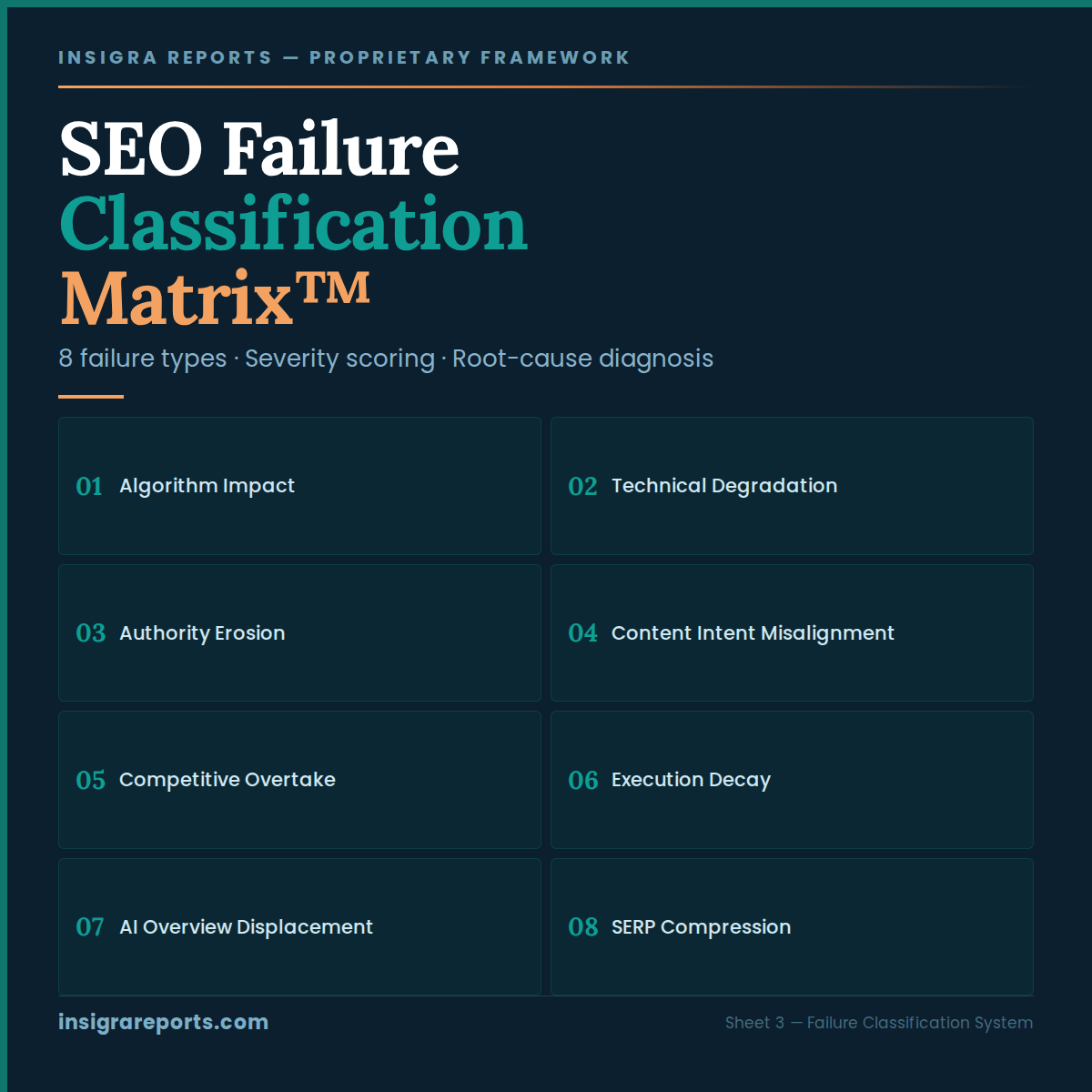Click the Algorithm Impact card
This screenshot has width=1092, height=1092.
(299, 486)
